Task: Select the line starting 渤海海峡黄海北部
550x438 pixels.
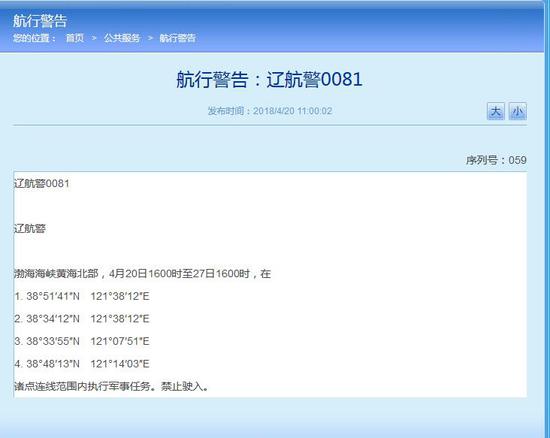Action: [142, 274]
